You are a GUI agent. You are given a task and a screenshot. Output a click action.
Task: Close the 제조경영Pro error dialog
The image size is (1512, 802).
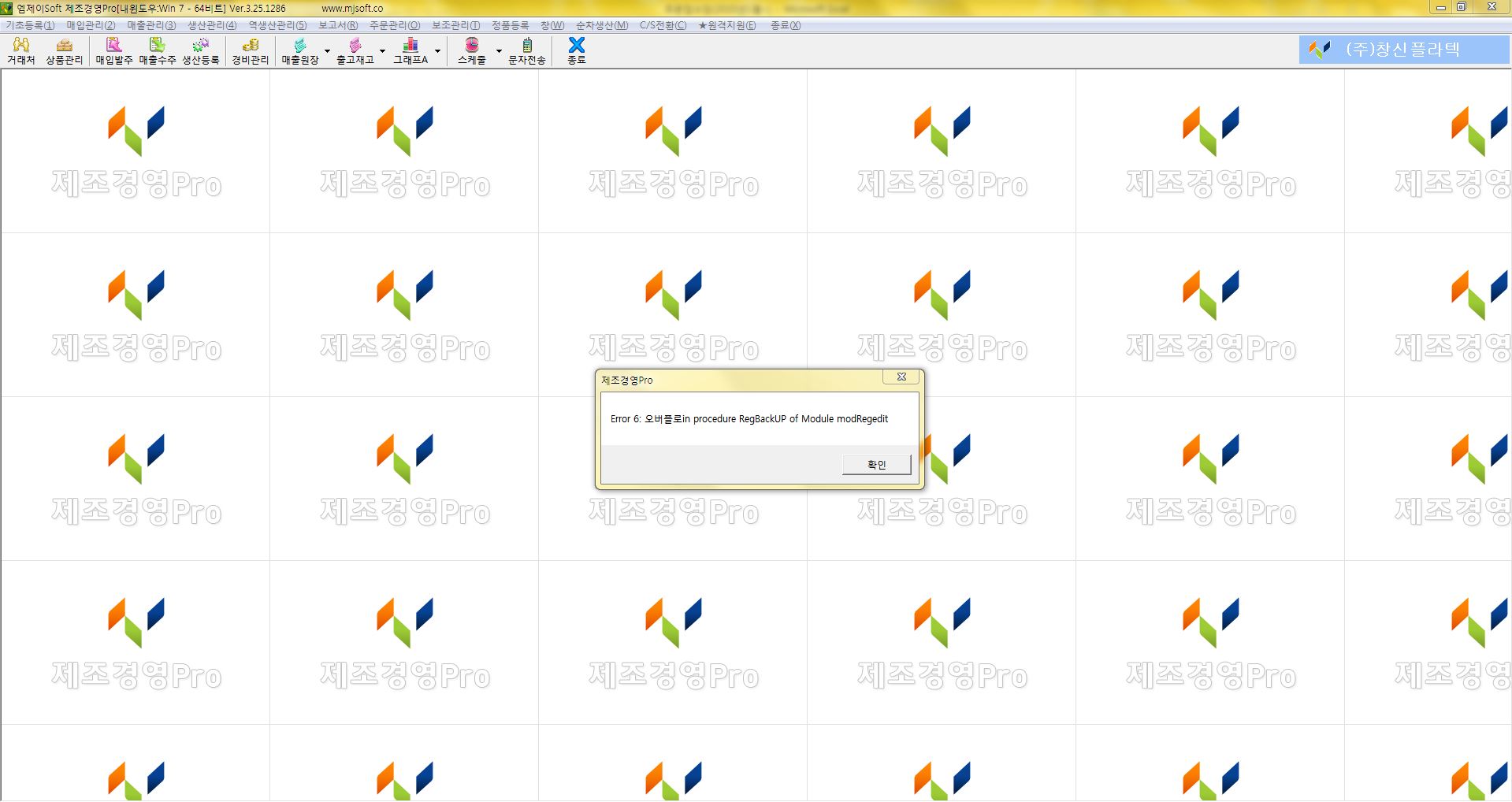901,377
